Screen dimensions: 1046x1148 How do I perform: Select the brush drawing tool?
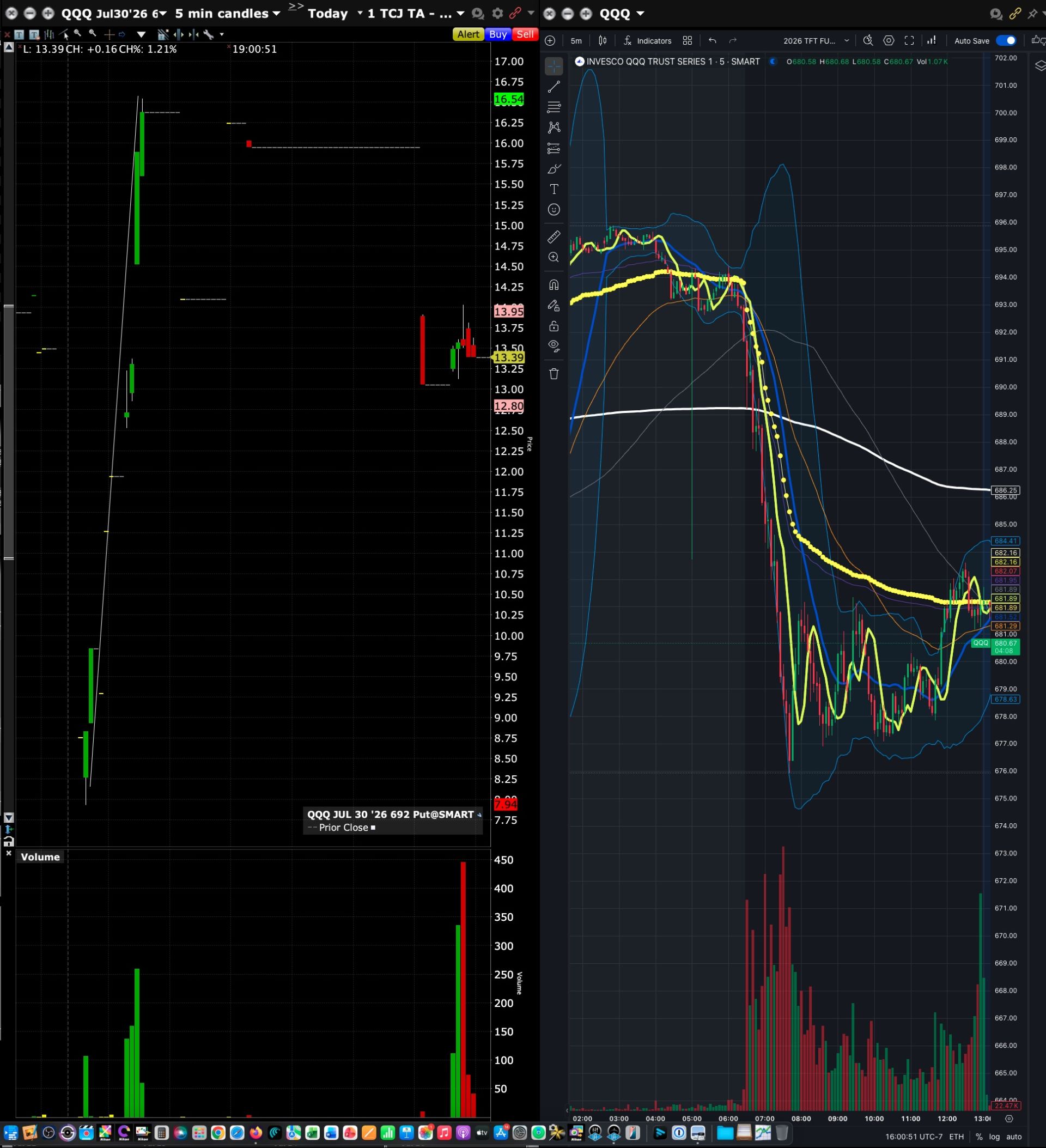(554, 168)
